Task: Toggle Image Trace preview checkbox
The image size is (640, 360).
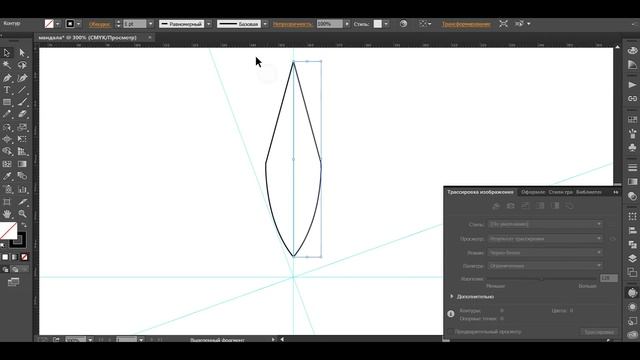Action: coord(450,332)
